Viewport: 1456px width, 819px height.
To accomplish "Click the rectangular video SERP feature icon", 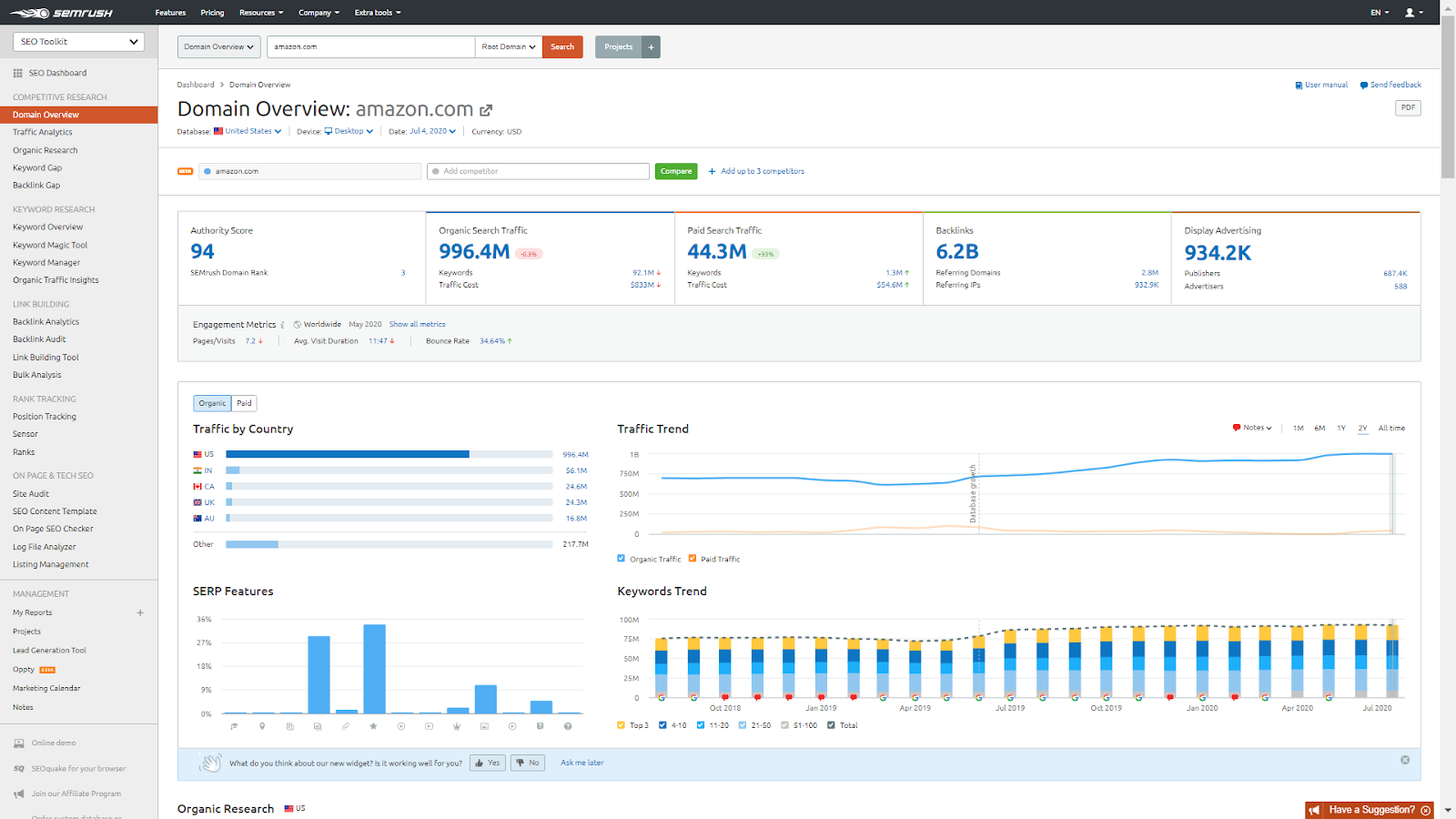I will [429, 726].
